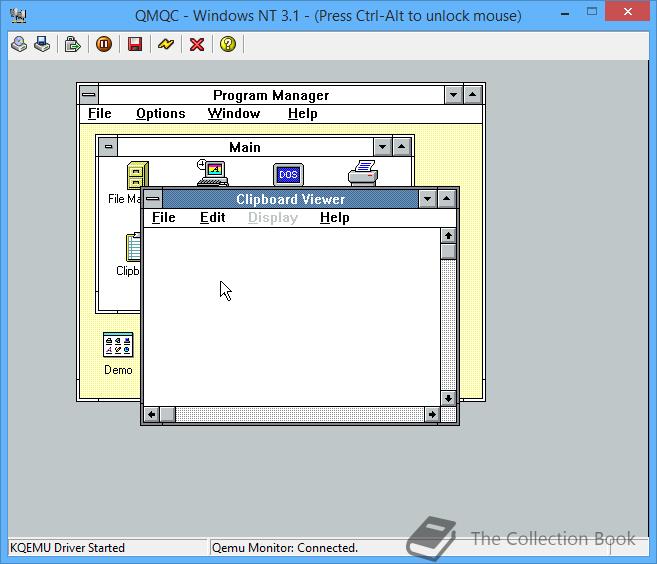Open Program Manager's Help menu
Viewport: 657px width, 564px height.
[x=303, y=114]
